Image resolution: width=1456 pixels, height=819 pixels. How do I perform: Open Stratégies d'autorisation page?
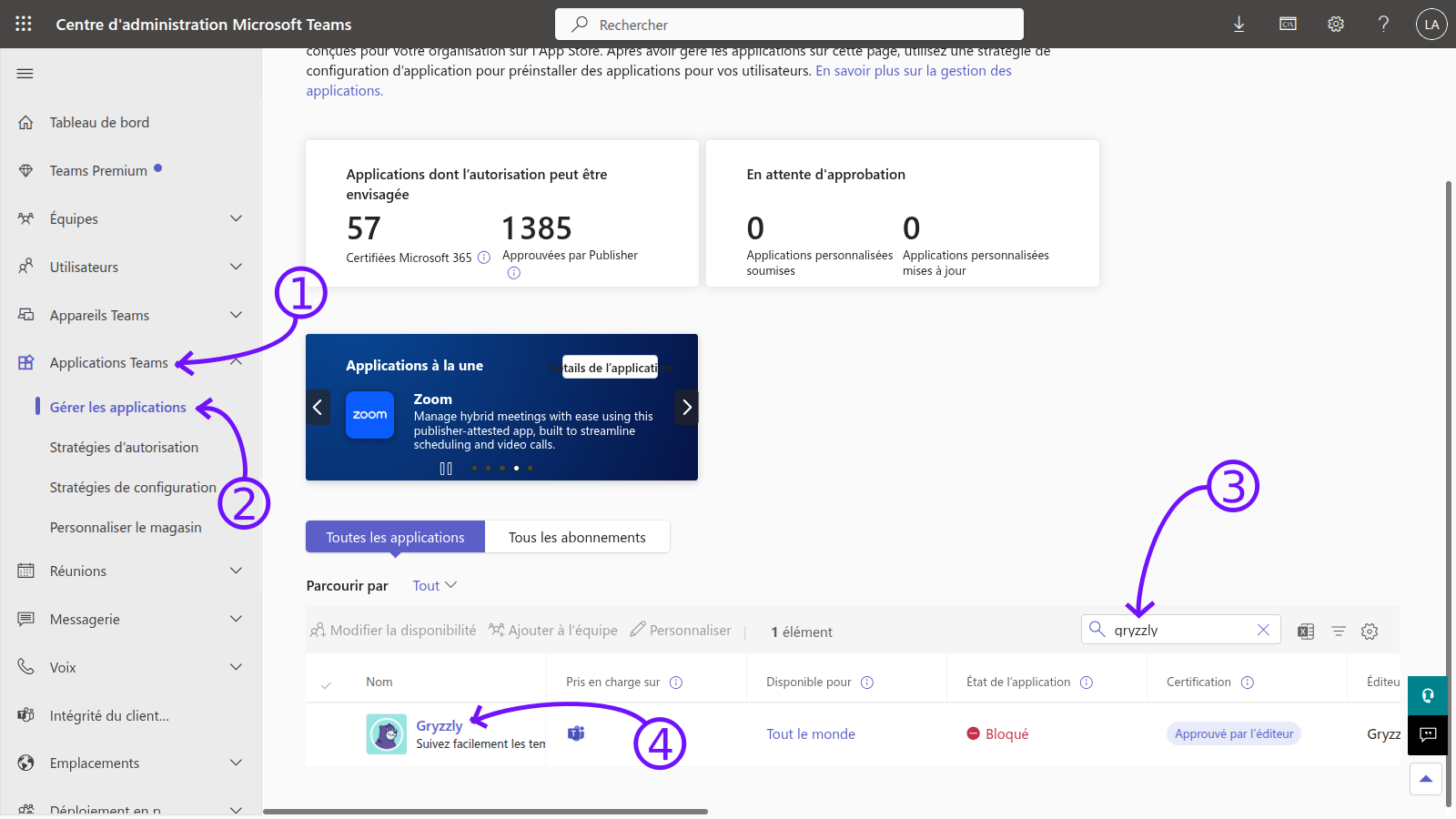click(x=124, y=447)
